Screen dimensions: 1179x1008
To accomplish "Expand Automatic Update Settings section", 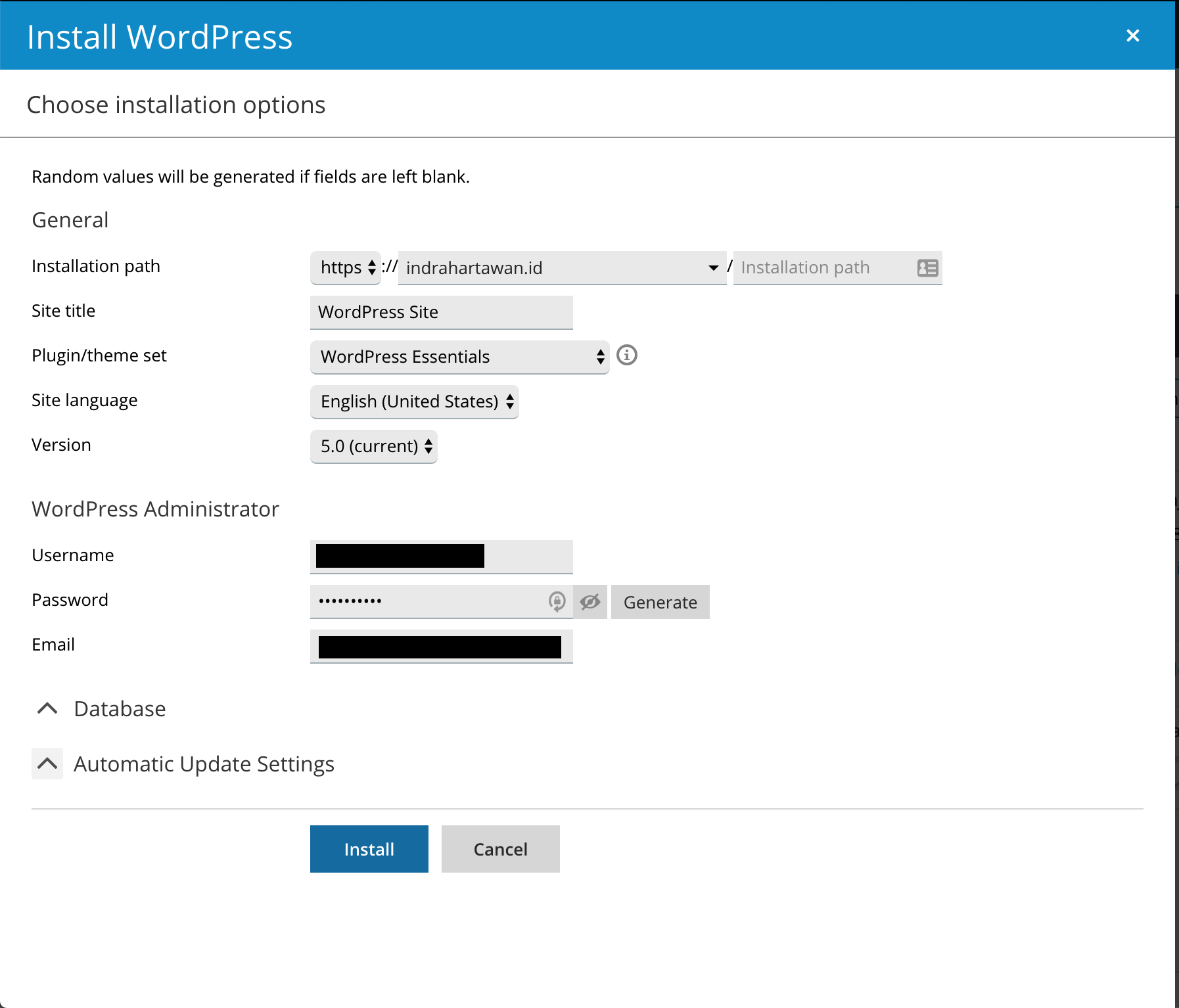I will [47, 764].
